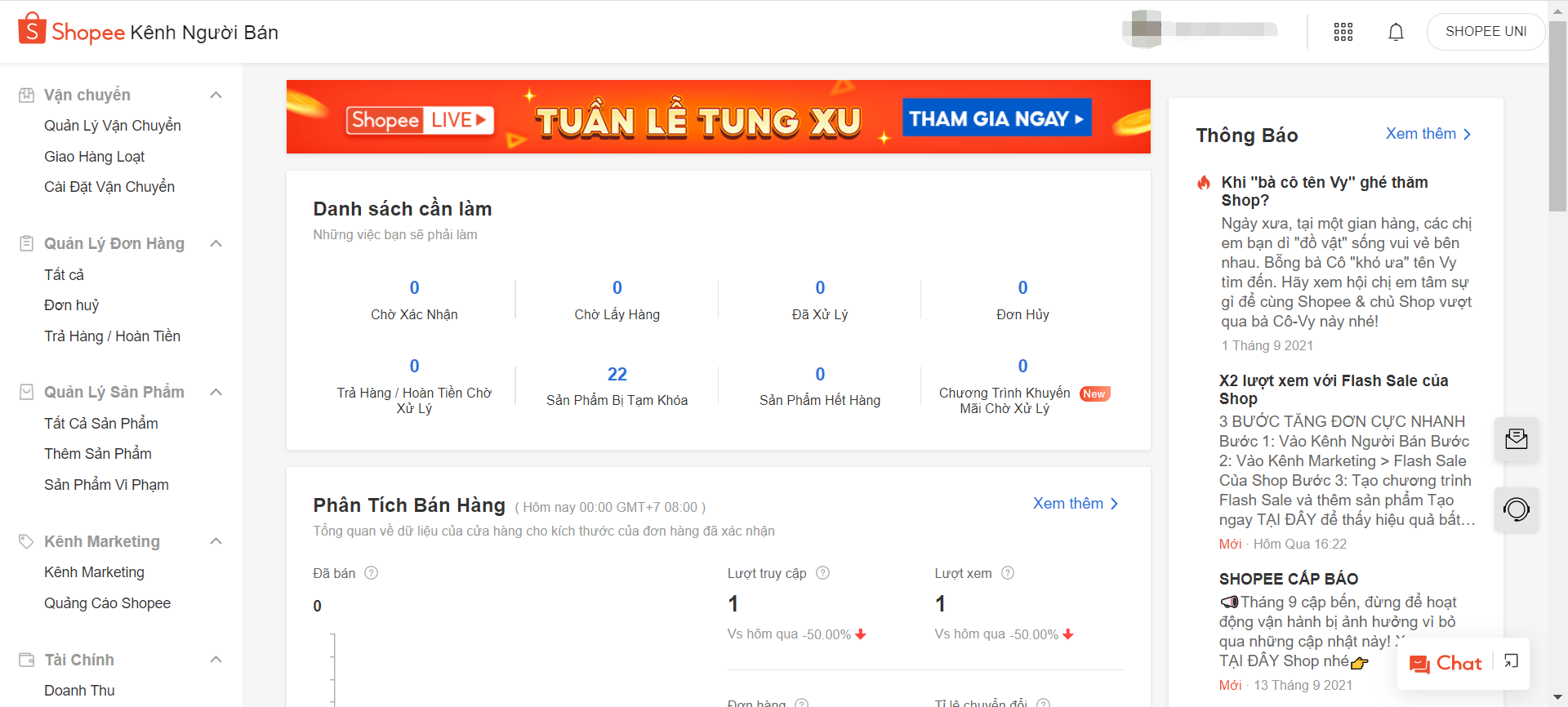Open Đơn Hủy to-do count
The width and height of the screenshot is (1568, 707).
(1022, 300)
